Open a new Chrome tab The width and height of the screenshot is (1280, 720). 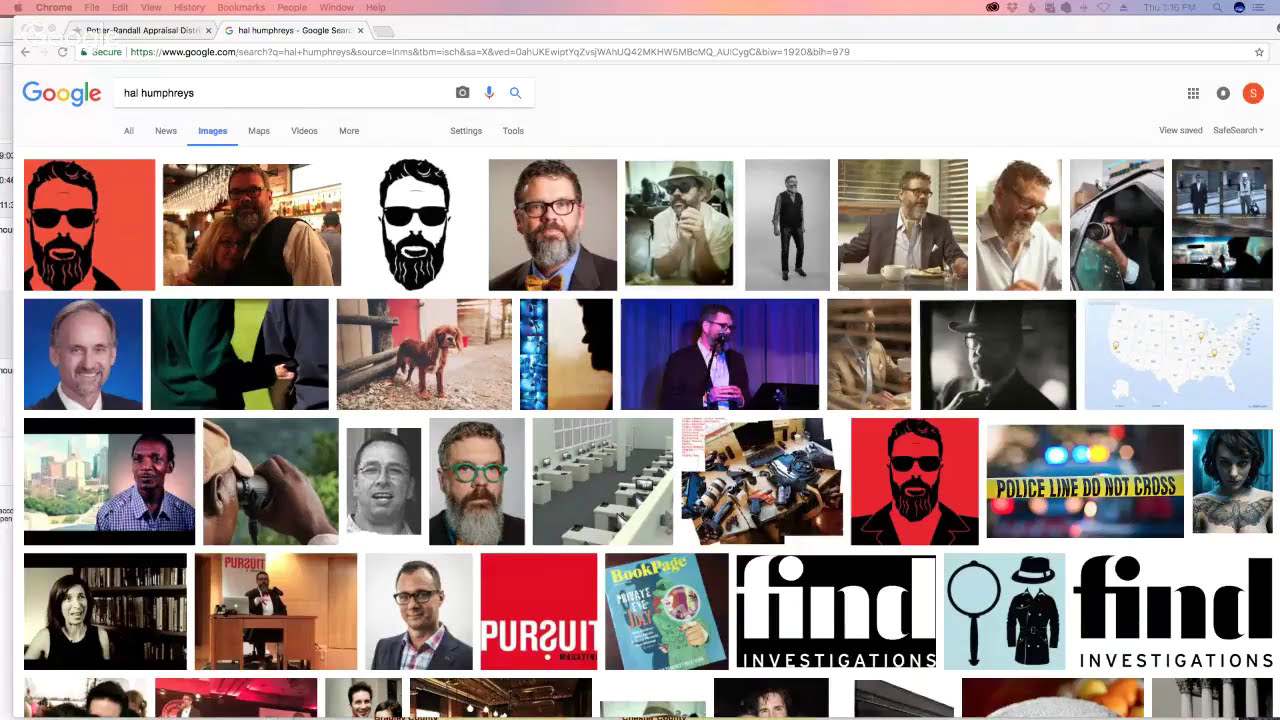pos(383,31)
